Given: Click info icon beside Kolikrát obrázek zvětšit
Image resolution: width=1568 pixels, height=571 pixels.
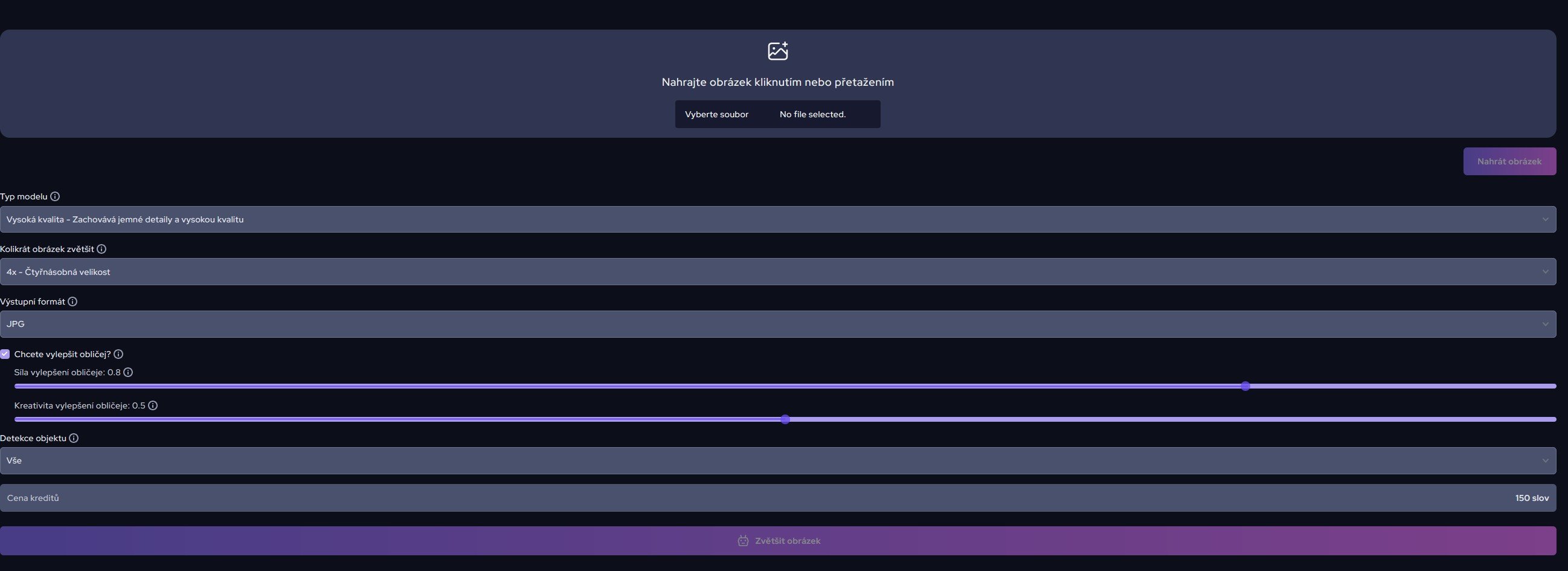Looking at the screenshot, I should coord(101,249).
